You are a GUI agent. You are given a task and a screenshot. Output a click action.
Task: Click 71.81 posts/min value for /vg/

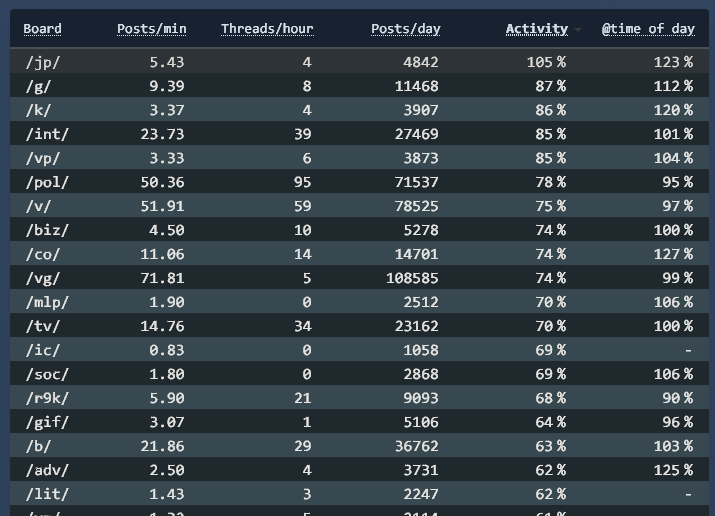[162, 278]
